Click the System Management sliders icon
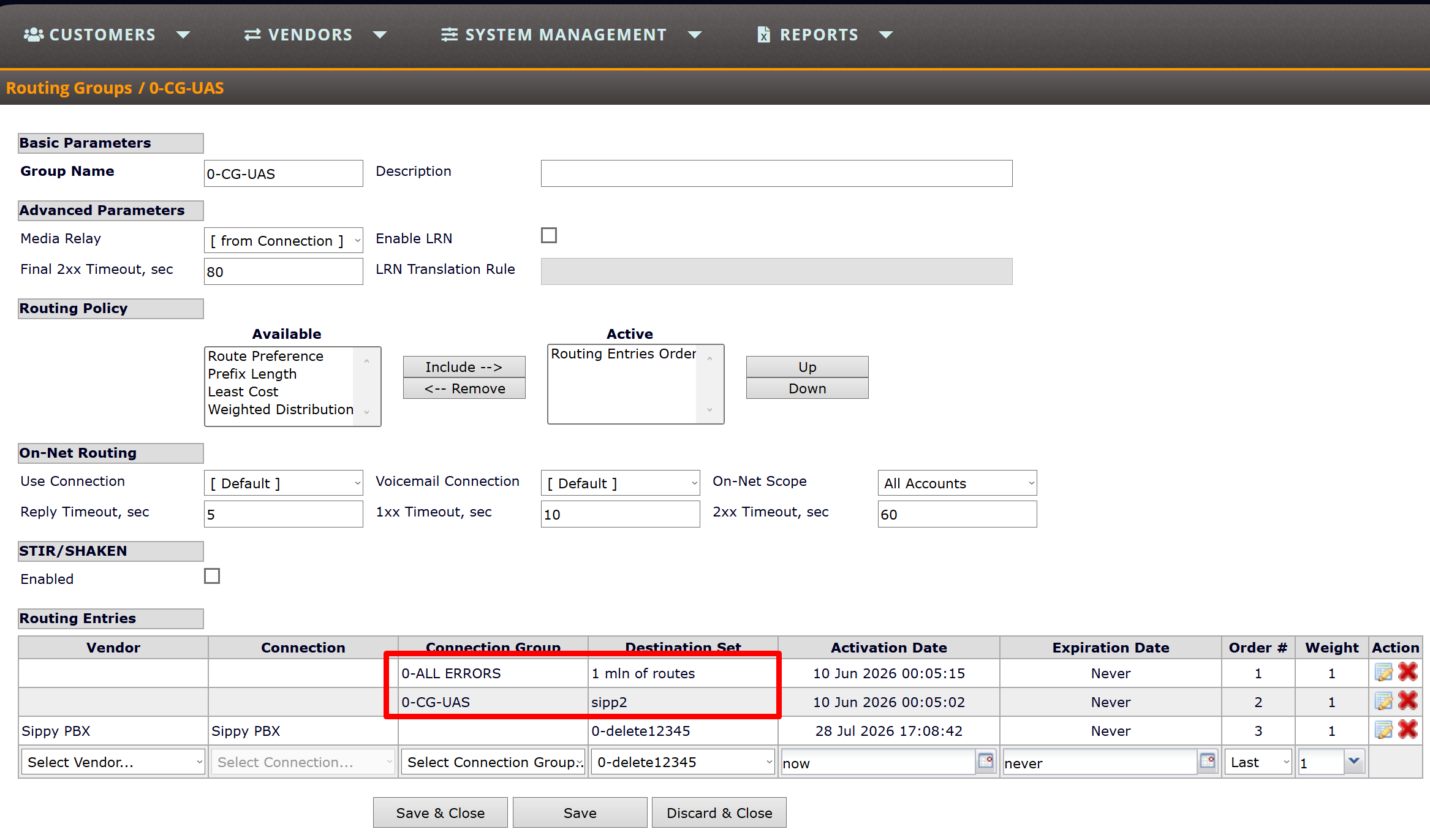Screen dimensions: 1430x840 [449, 35]
